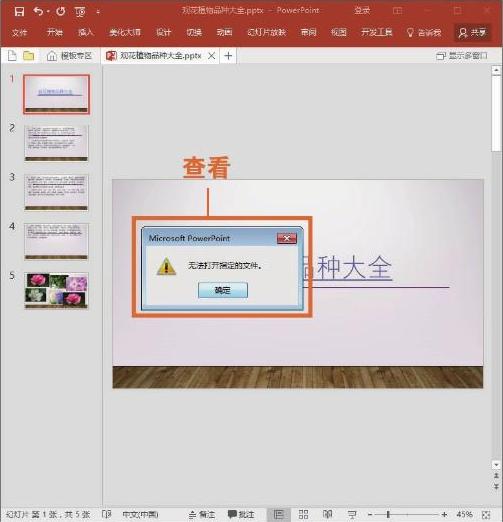The width and height of the screenshot is (503, 522).
Task: Click the warning icon in the dialog
Action: (x=166, y=266)
